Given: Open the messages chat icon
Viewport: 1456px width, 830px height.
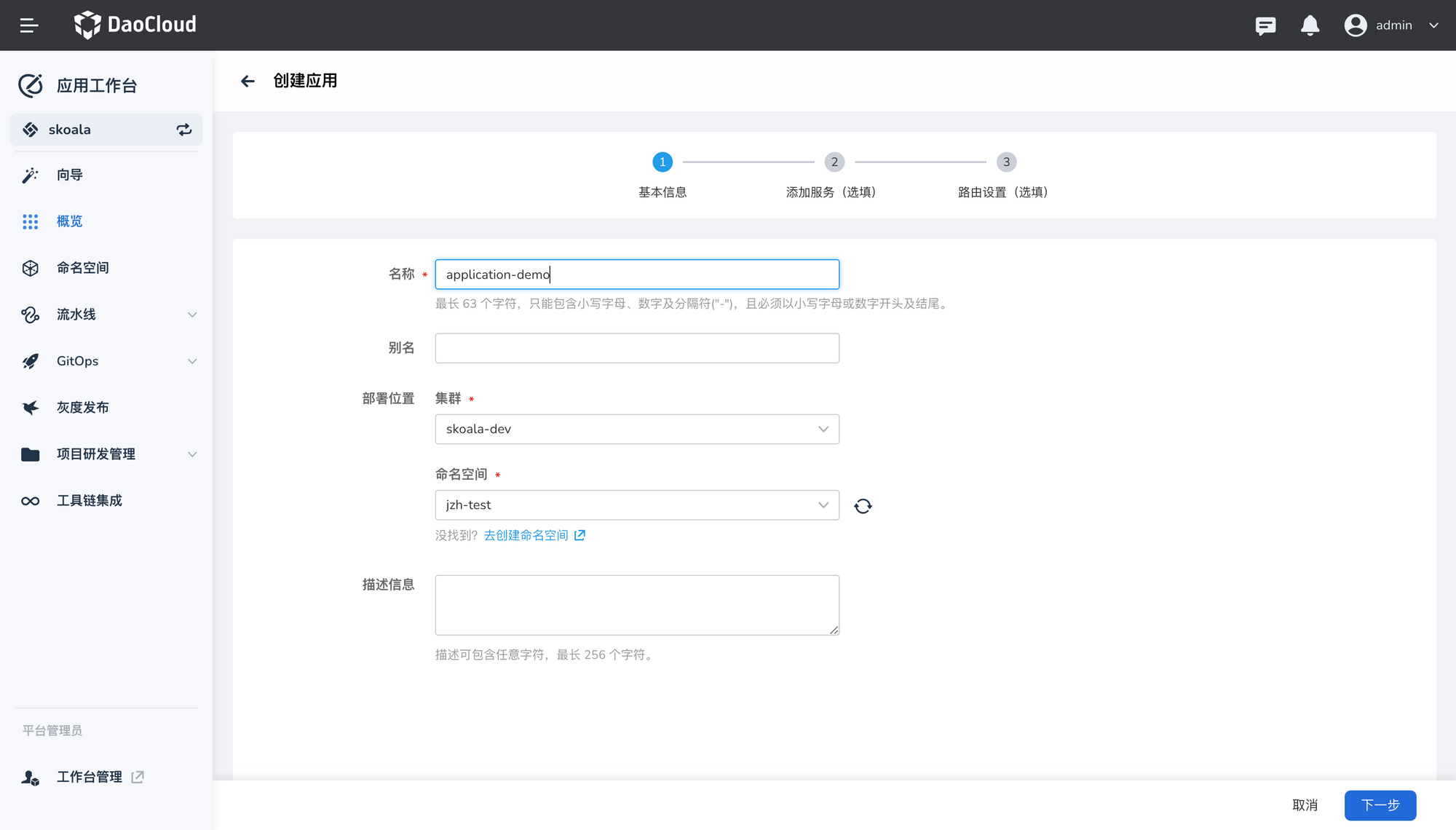Looking at the screenshot, I should tap(1265, 25).
